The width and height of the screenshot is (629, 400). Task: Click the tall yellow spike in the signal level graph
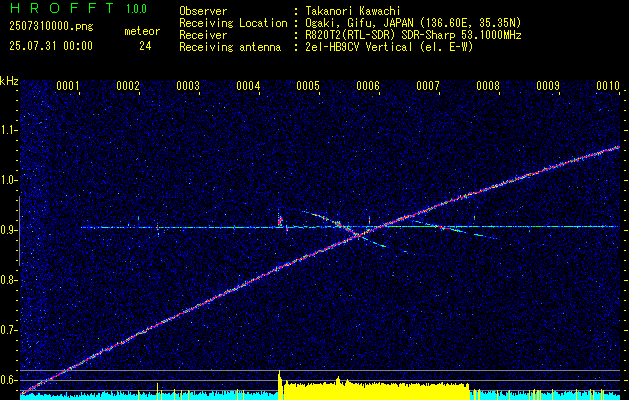[280, 385]
